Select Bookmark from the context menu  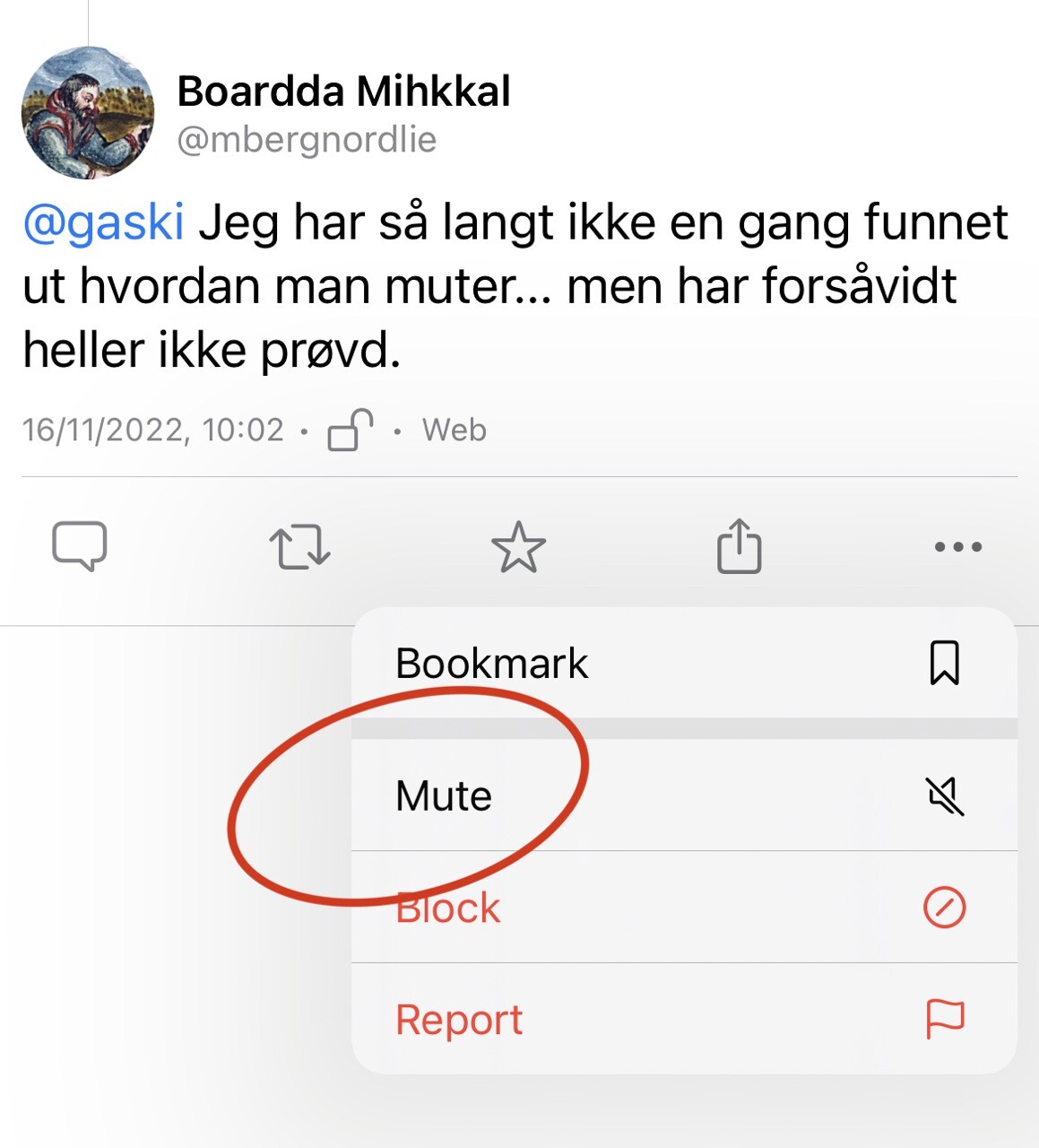click(684, 663)
